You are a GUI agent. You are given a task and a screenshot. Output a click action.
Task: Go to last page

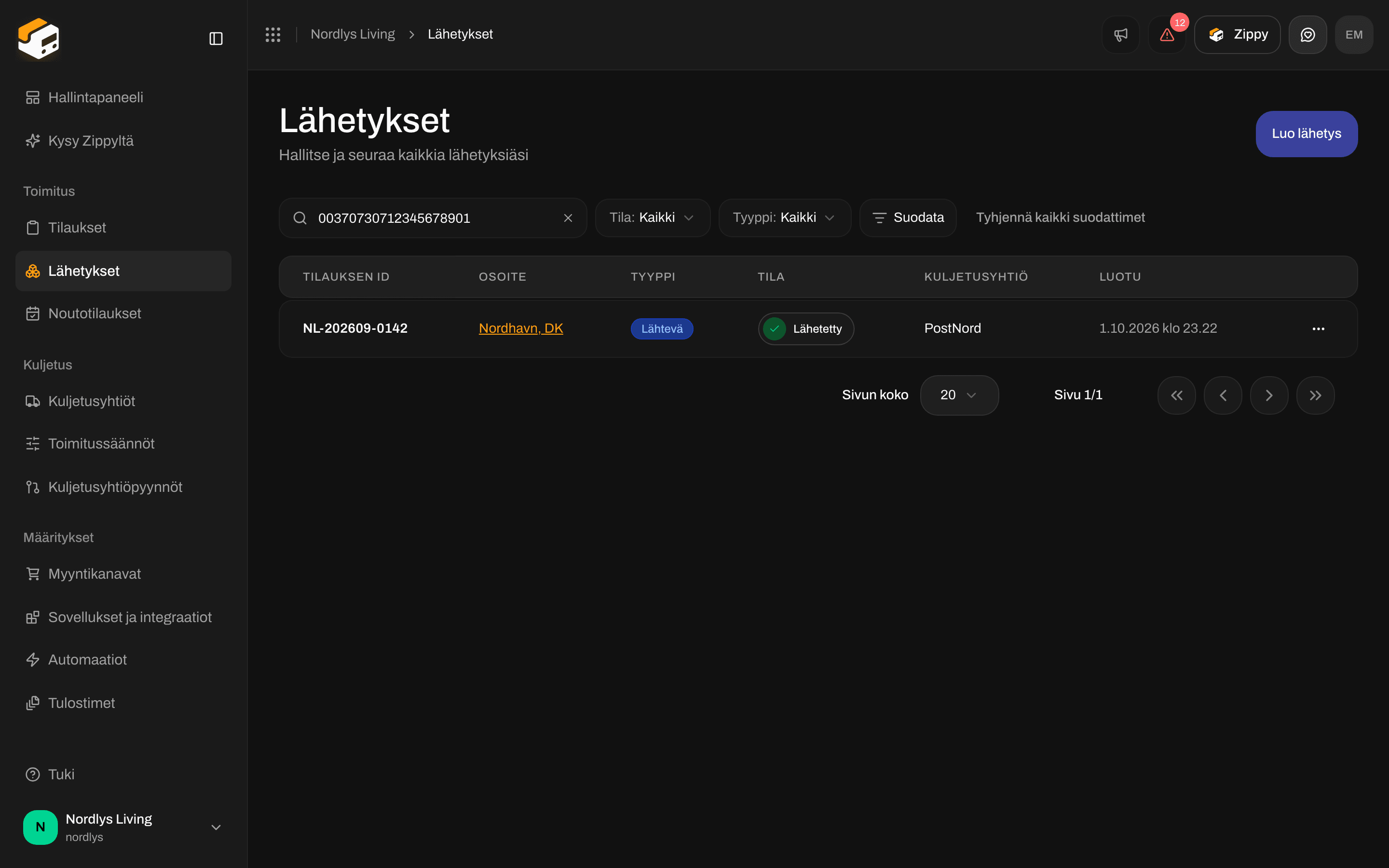1316,395
